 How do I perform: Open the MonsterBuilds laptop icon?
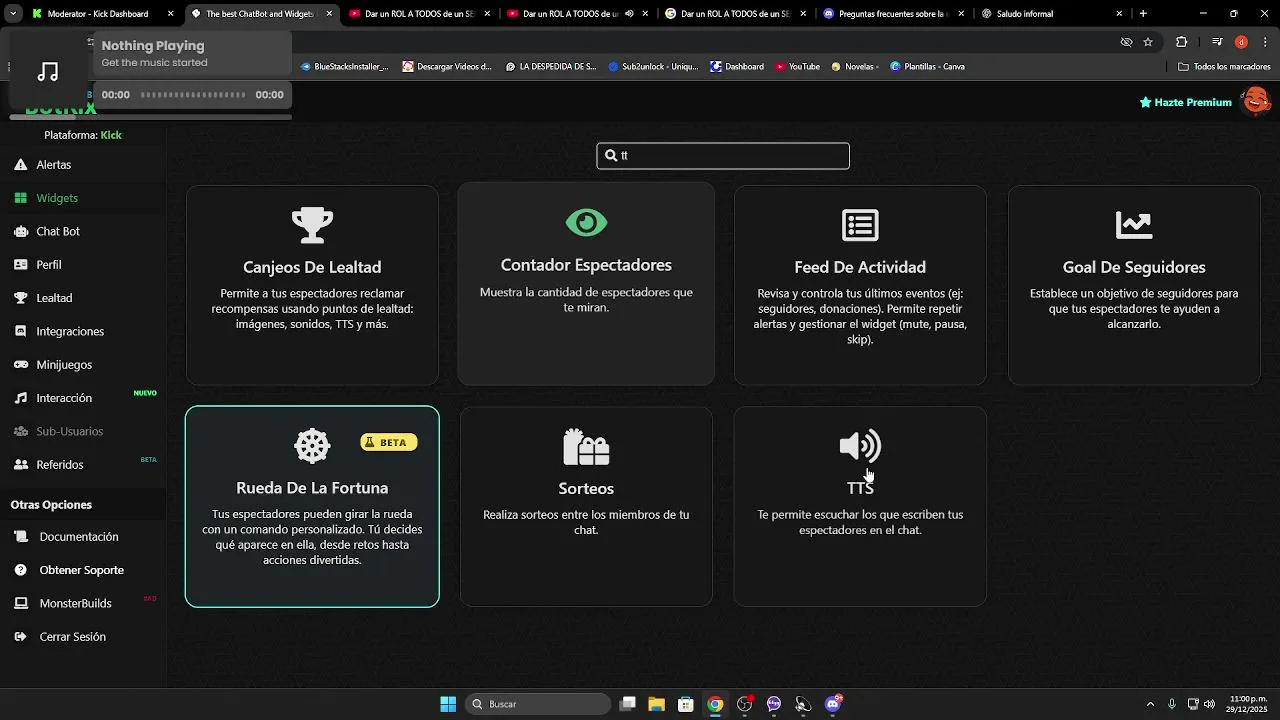coord(20,603)
